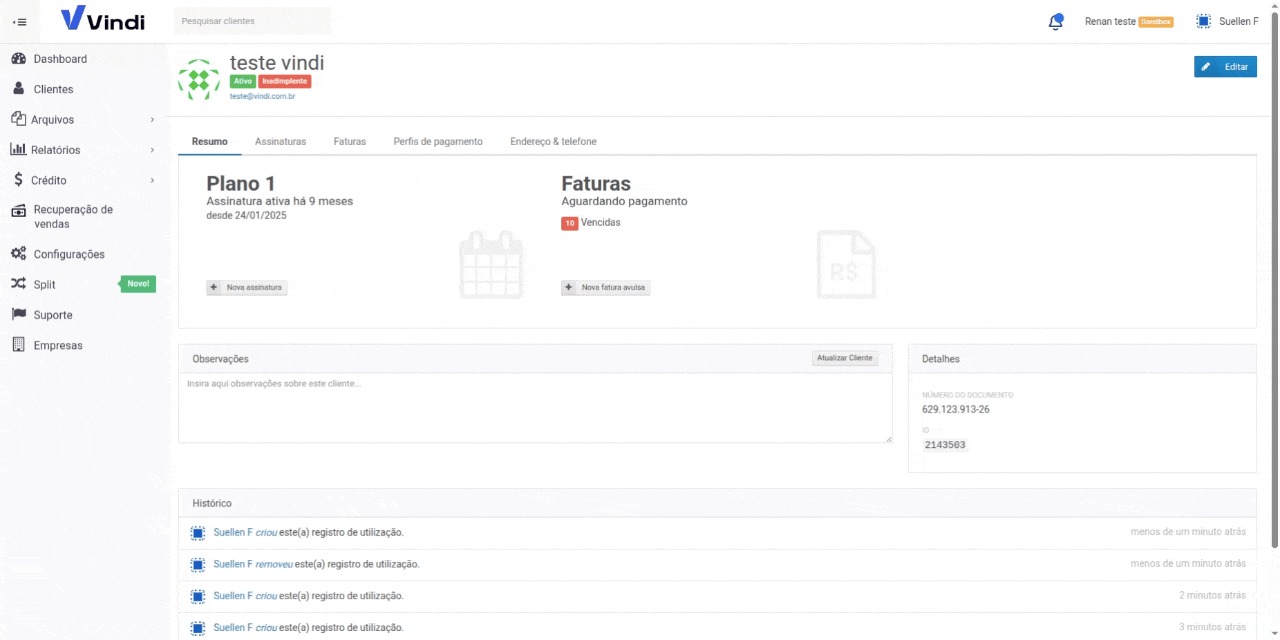Image resolution: width=1280 pixels, height=640 pixels.
Task: Click the teste@vindi.com.br email link
Action: coord(262,96)
